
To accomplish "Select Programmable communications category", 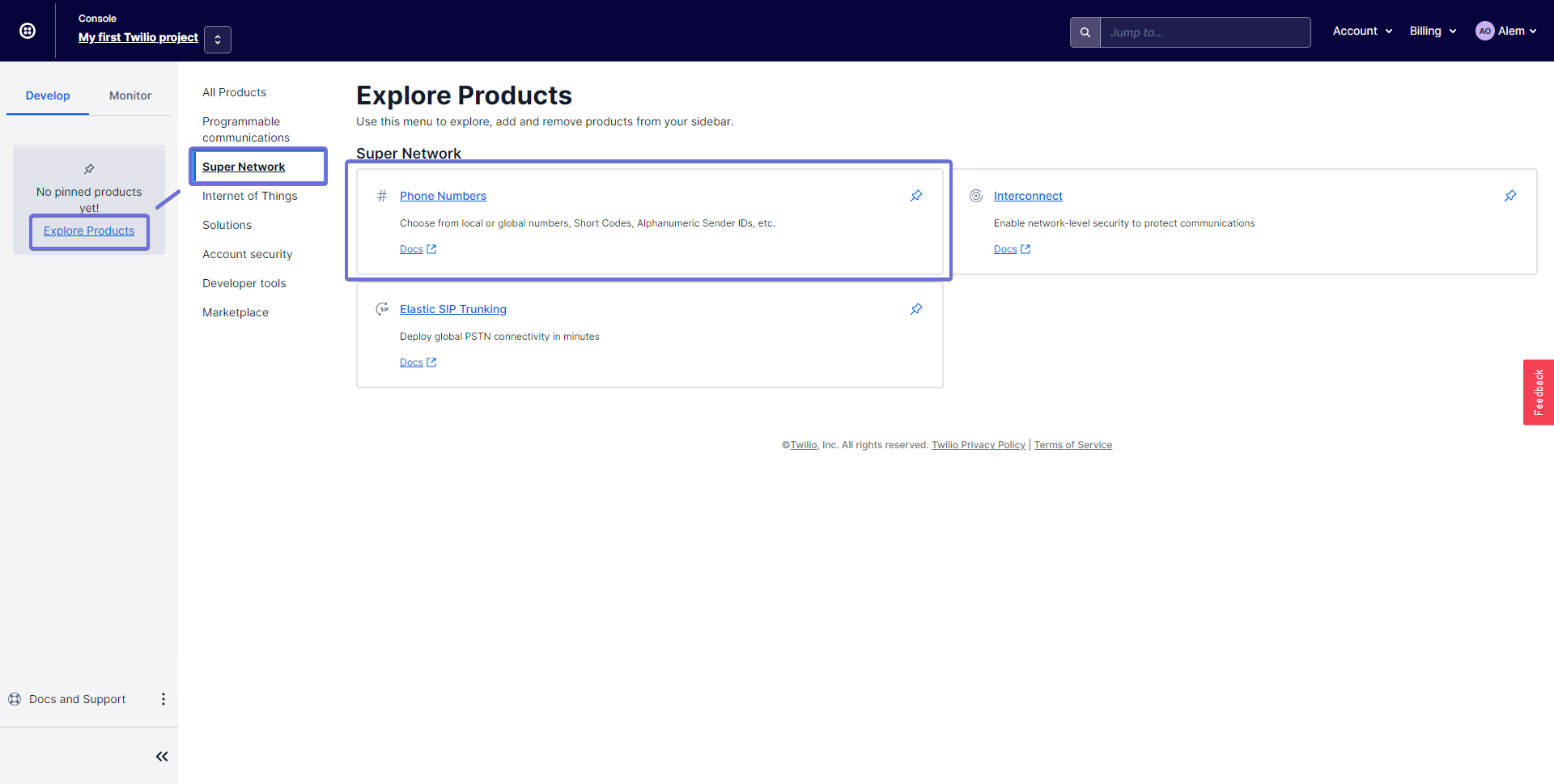I will point(246,129).
